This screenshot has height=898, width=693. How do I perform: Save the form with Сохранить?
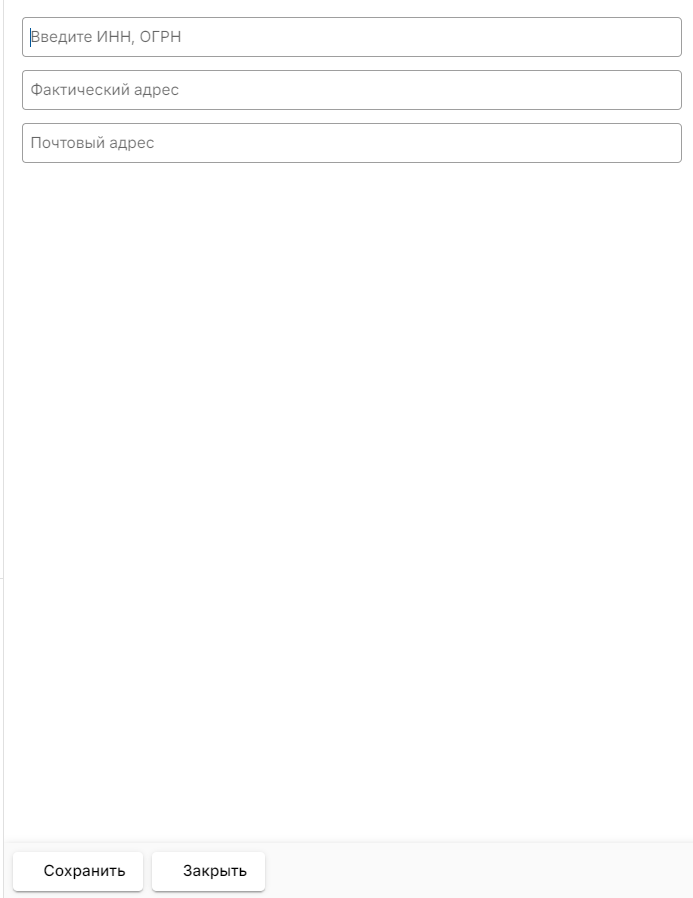(x=78, y=871)
